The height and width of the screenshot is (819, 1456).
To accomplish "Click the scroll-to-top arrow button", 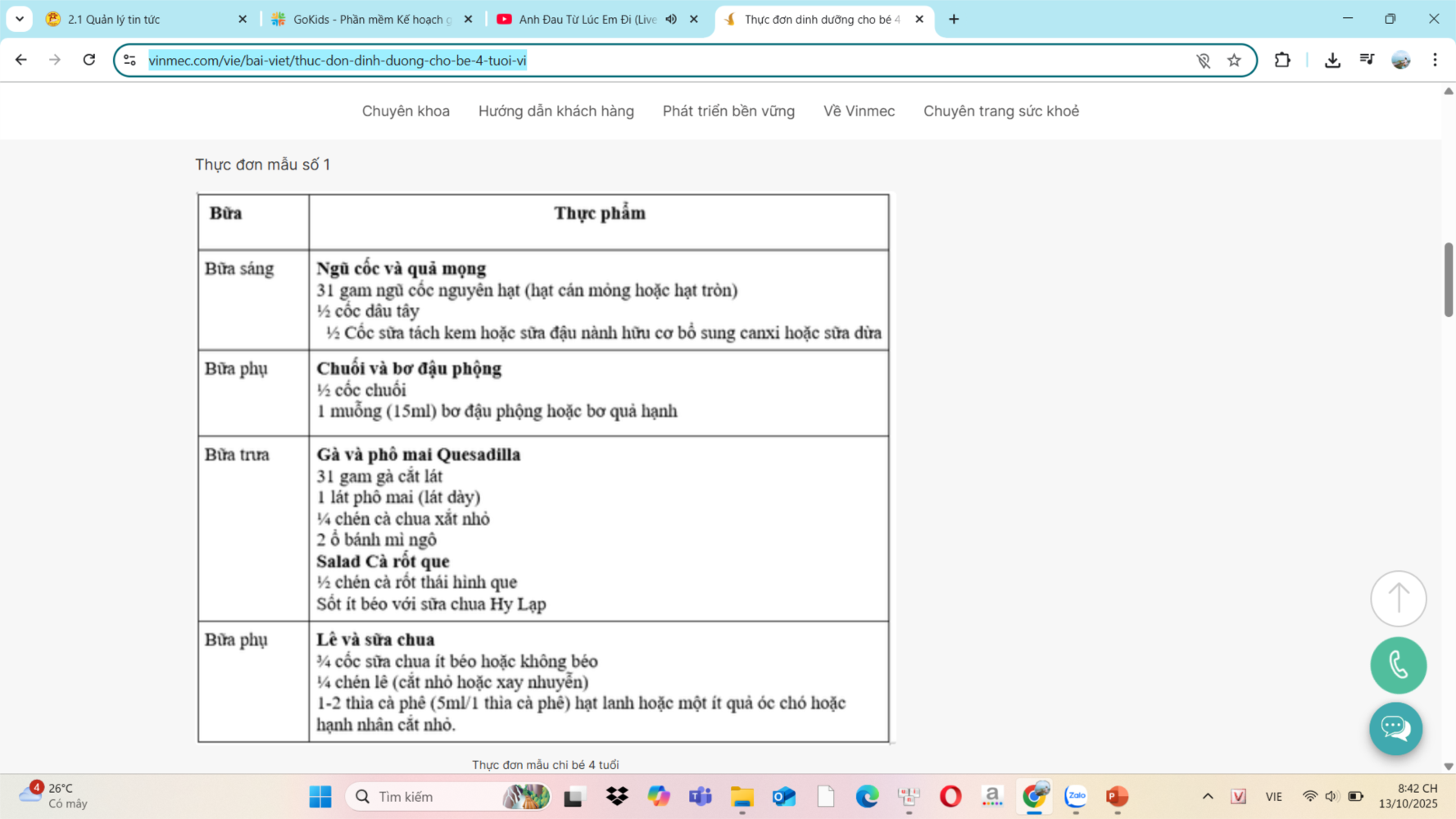I will click(x=1398, y=598).
